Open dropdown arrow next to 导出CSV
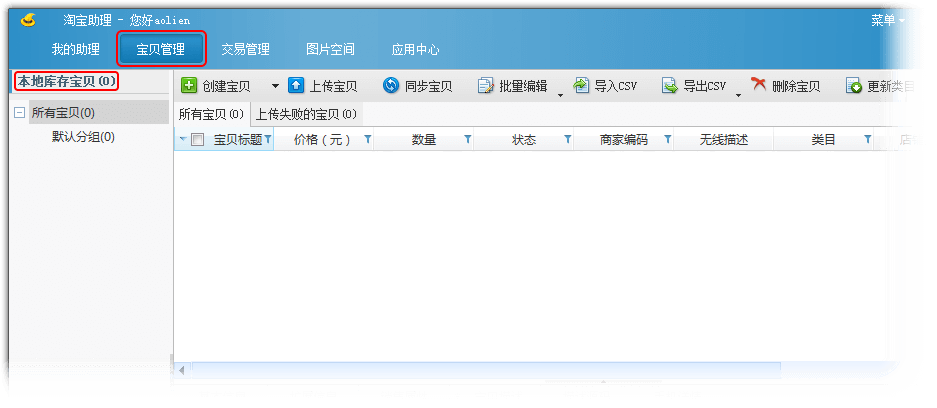Image resolution: width=937 pixels, height=408 pixels. click(x=739, y=94)
